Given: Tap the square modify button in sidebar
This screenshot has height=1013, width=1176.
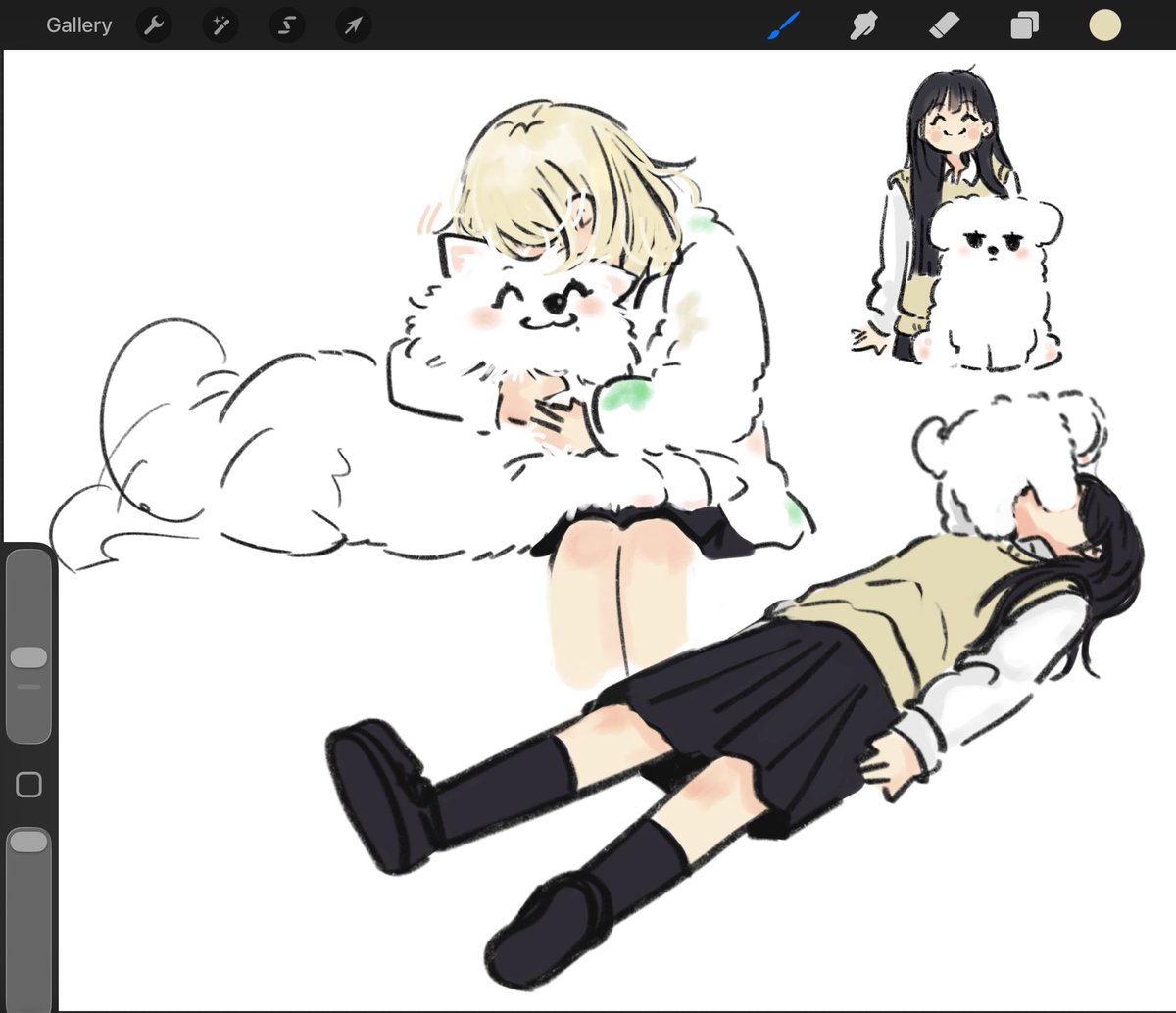Looking at the screenshot, I should coord(28,784).
